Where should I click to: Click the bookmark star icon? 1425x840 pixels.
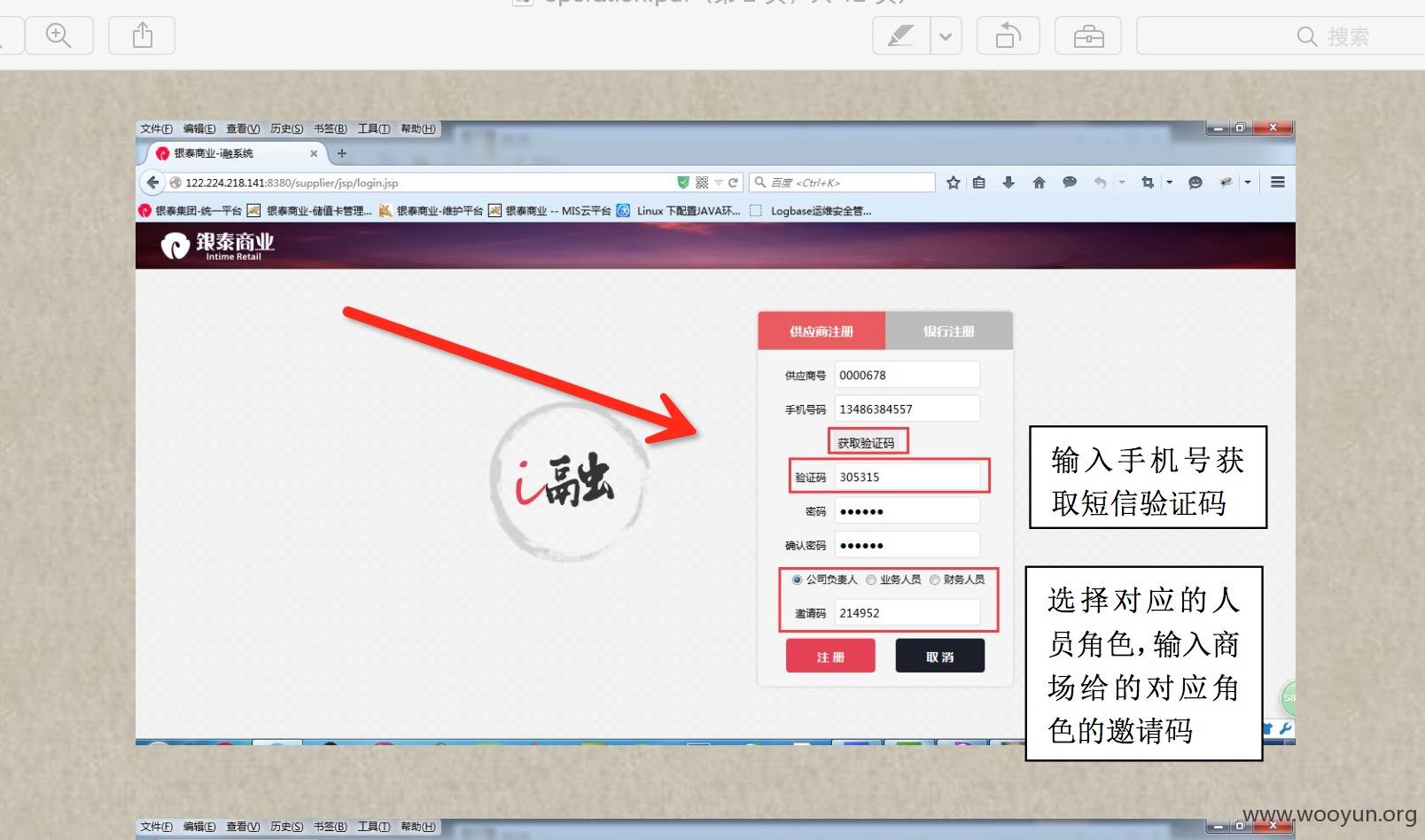[x=953, y=183]
